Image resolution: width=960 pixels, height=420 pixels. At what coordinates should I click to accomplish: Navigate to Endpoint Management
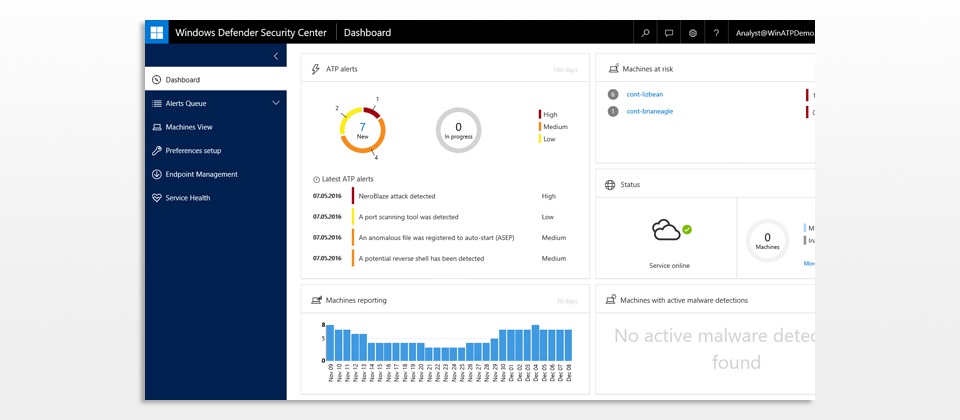pos(201,174)
